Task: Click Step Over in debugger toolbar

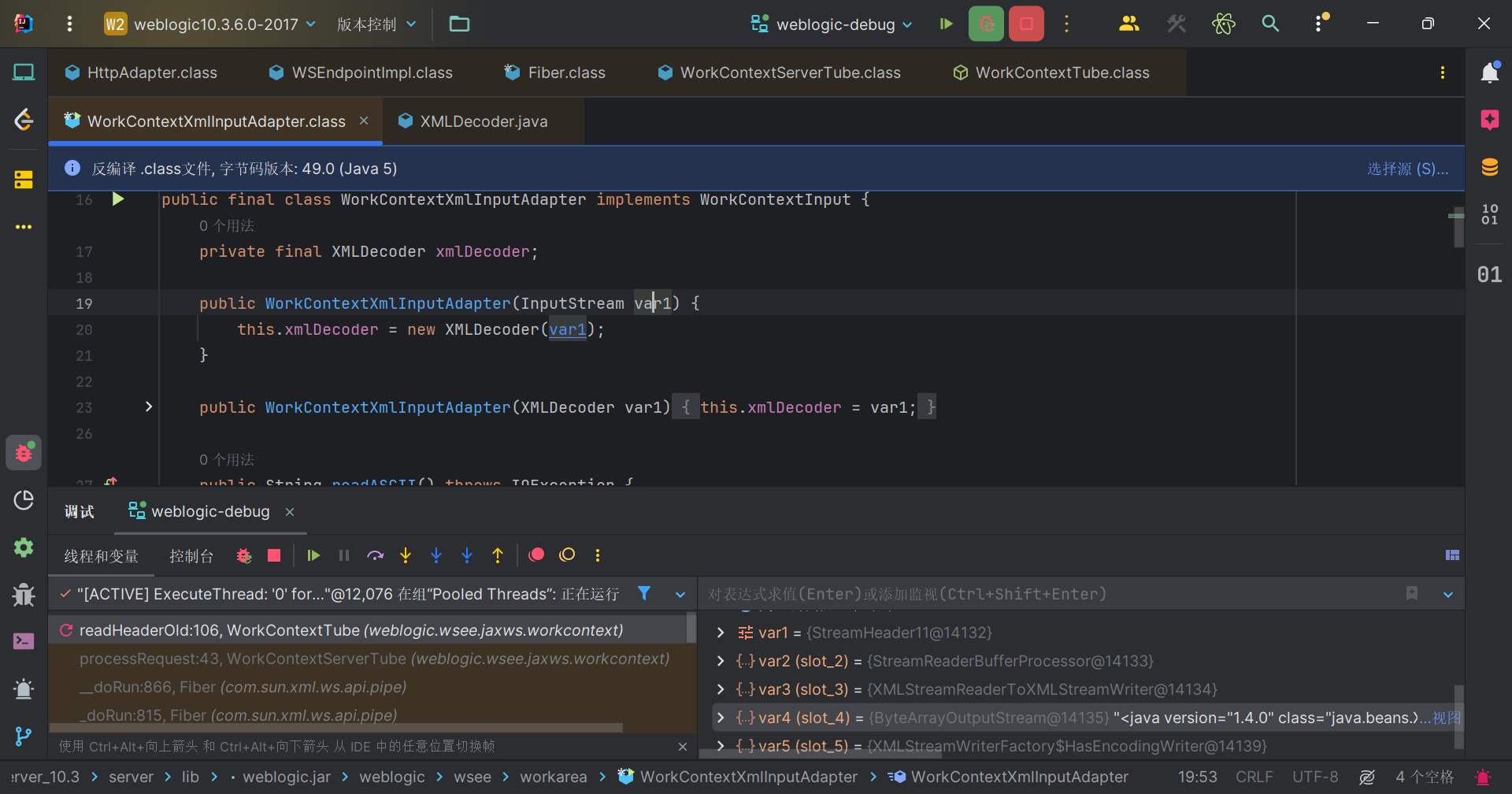Action: coord(375,555)
